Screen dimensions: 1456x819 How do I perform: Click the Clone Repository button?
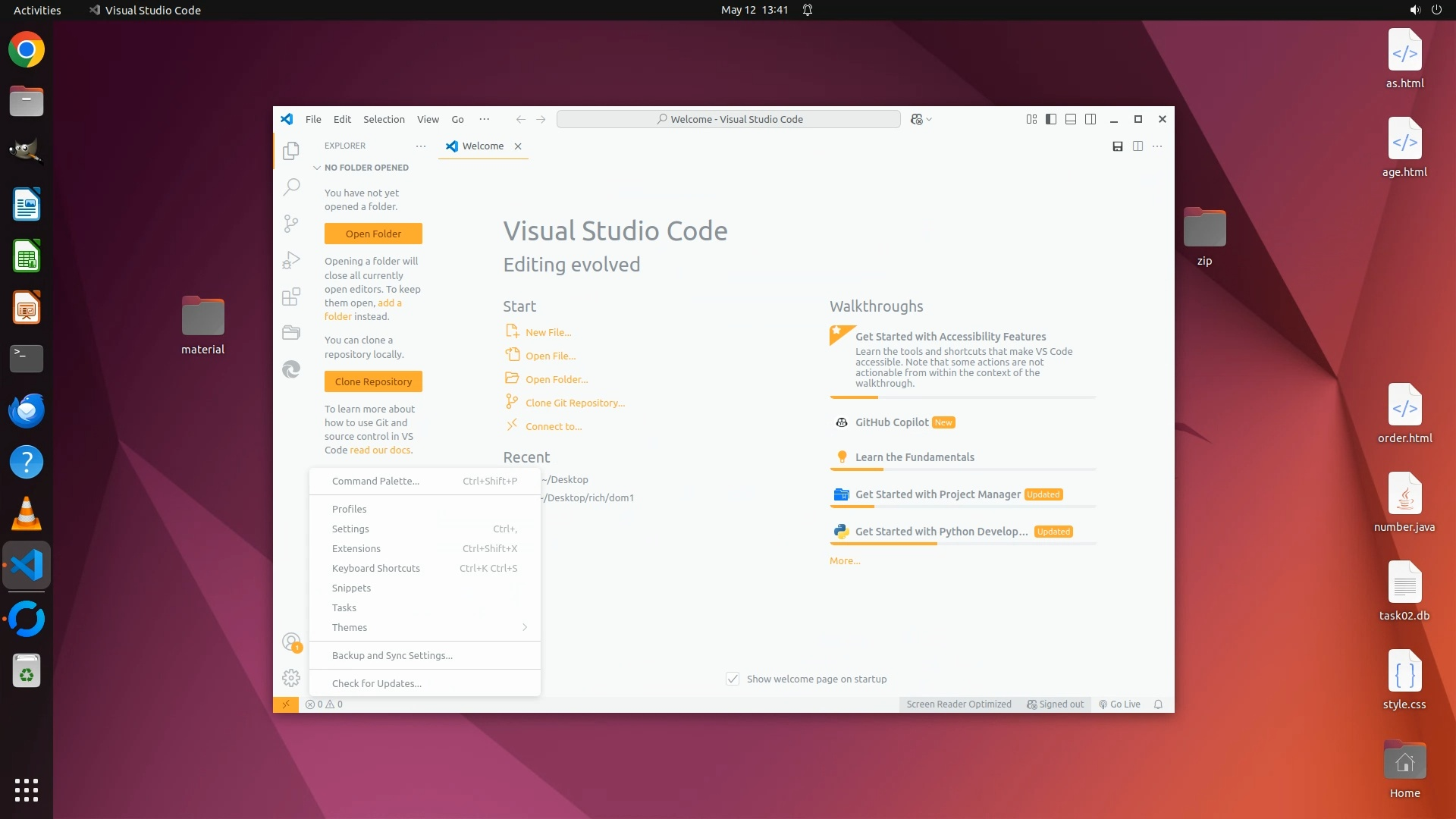point(373,381)
